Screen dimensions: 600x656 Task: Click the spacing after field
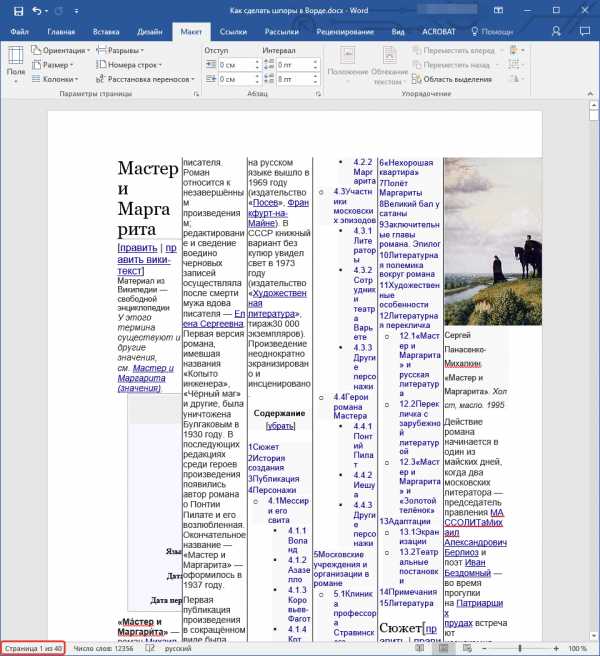[x=294, y=79]
